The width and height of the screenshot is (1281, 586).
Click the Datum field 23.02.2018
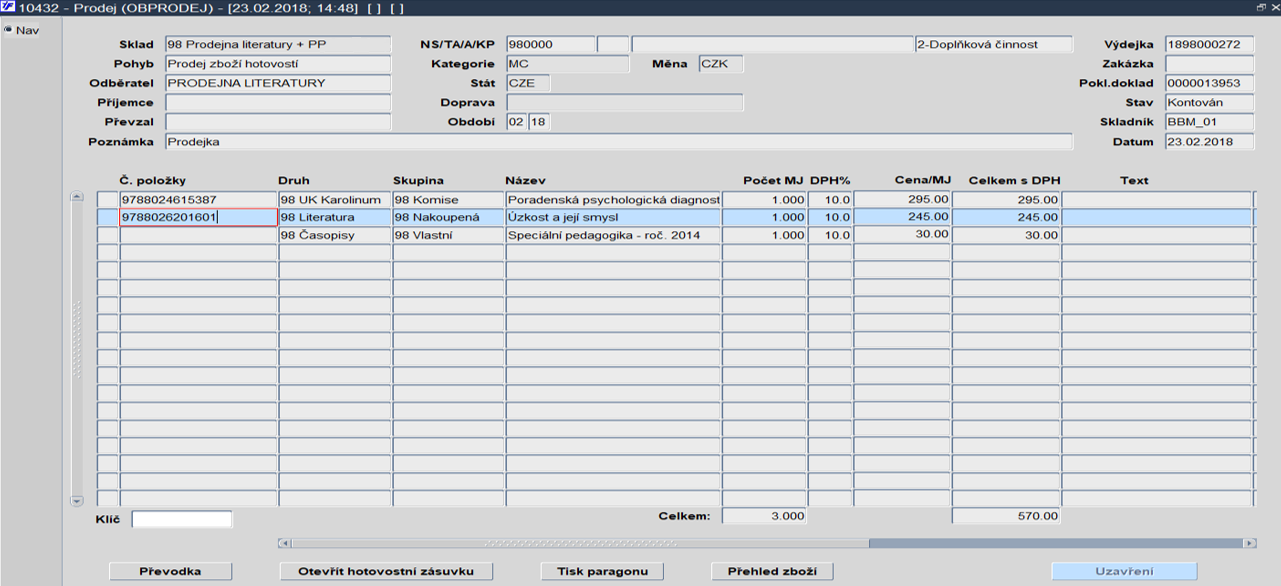click(1209, 141)
